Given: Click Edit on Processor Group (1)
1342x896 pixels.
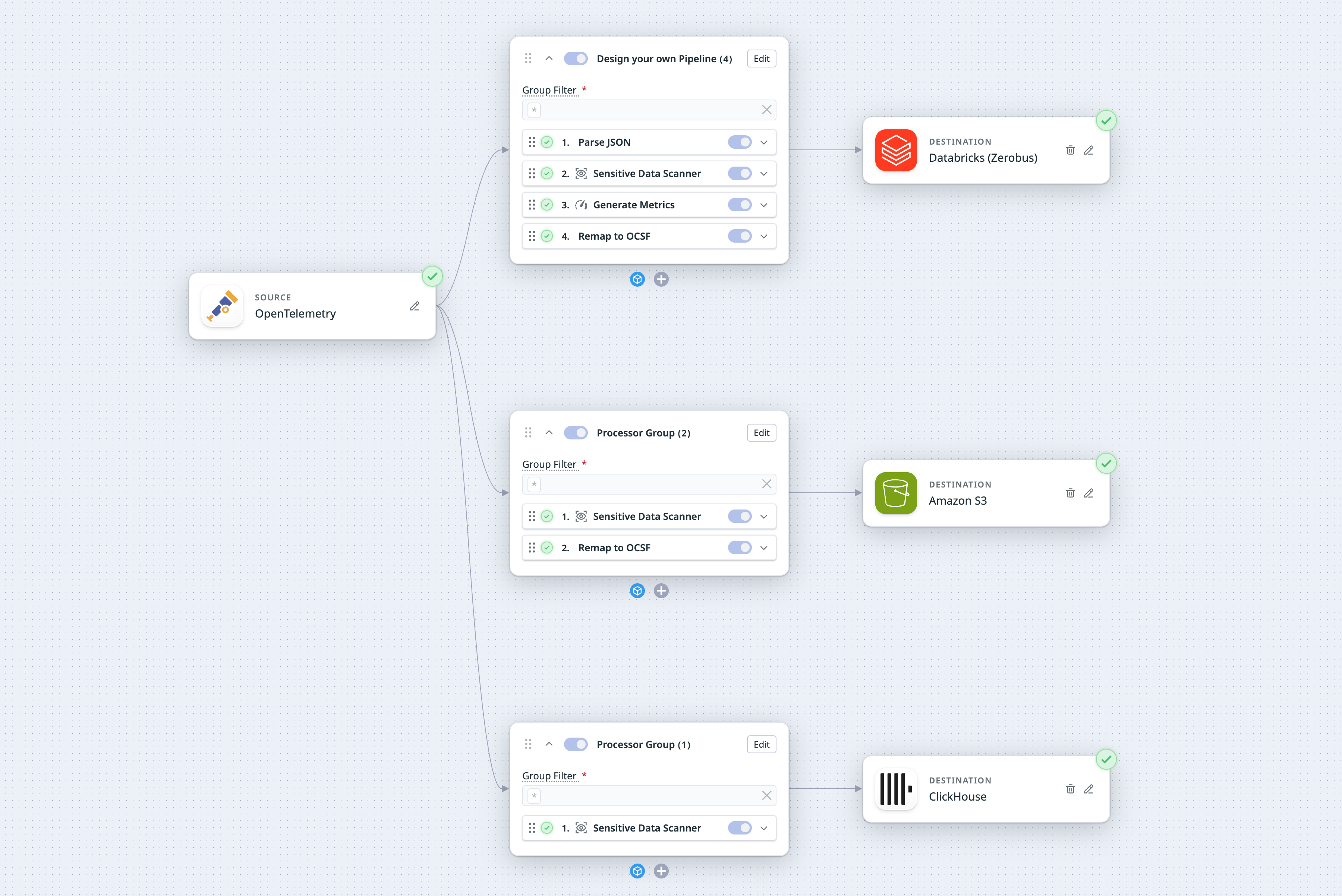Looking at the screenshot, I should tap(761, 744).
